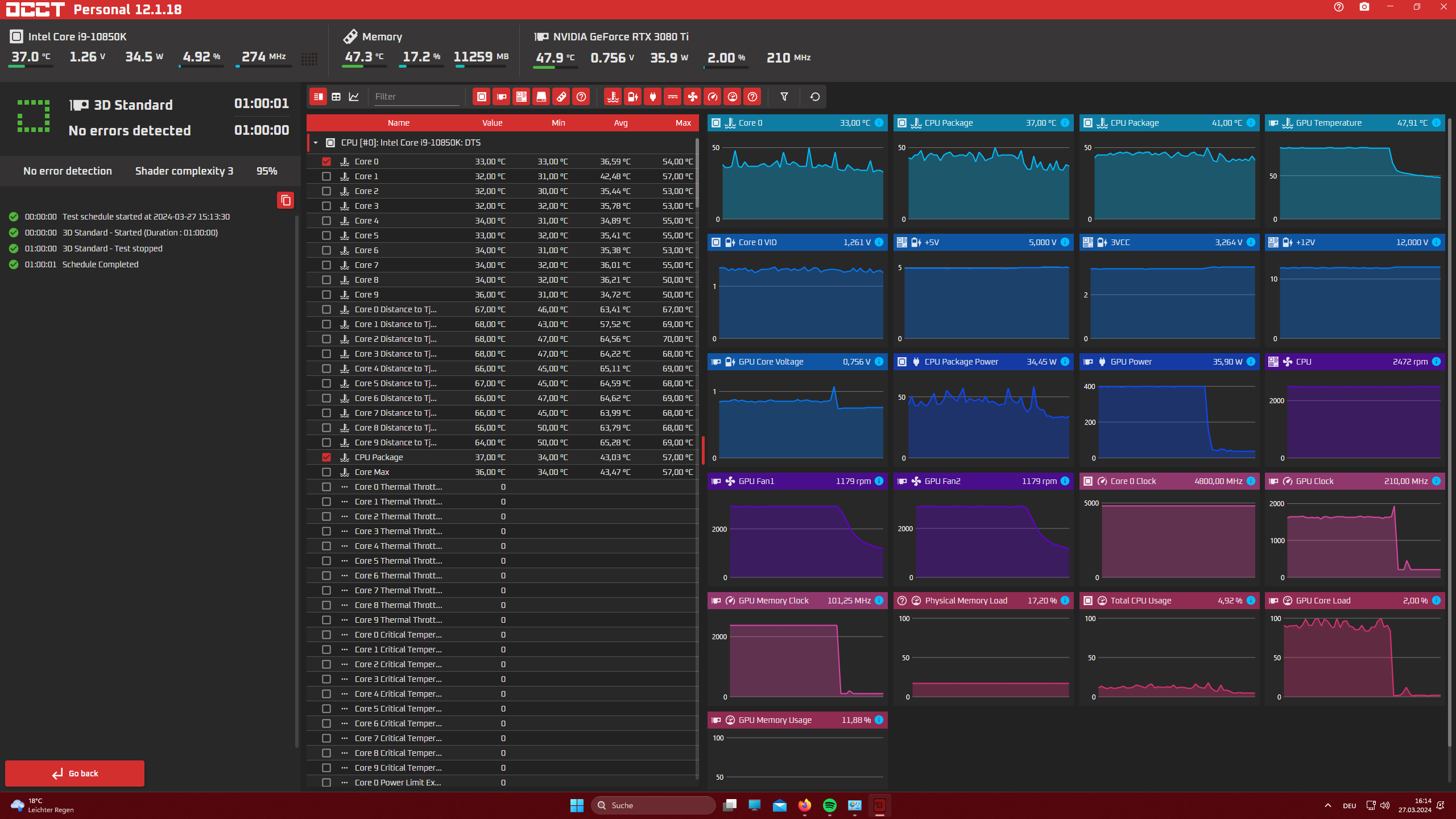Screen dimensions: 1456x819
Task: Open info for the CPU Package Power graph
Action: pos(1065,362)
